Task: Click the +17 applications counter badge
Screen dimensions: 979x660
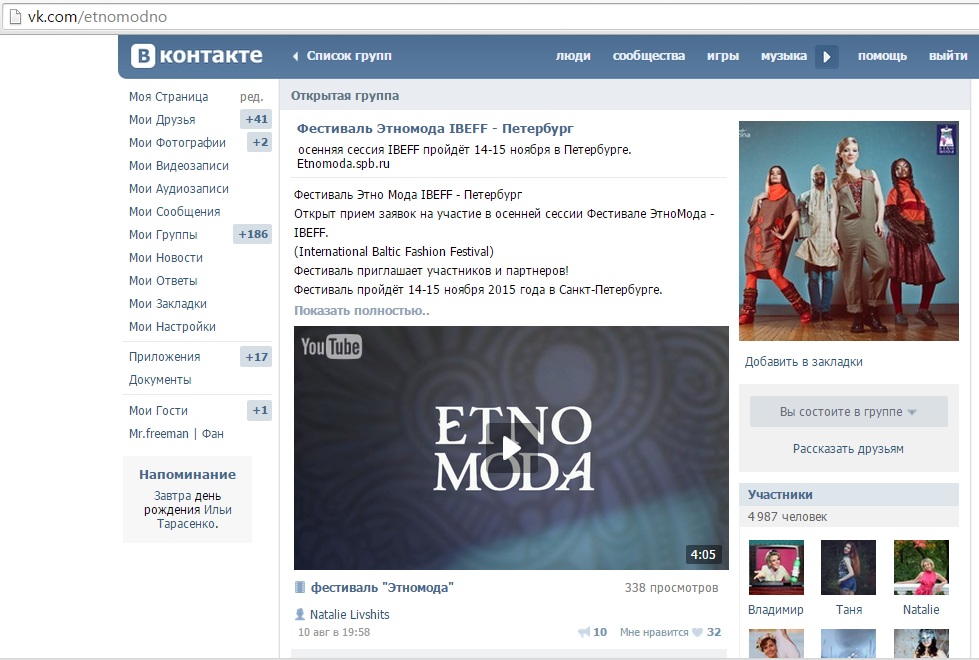Action: click(256, 357)
